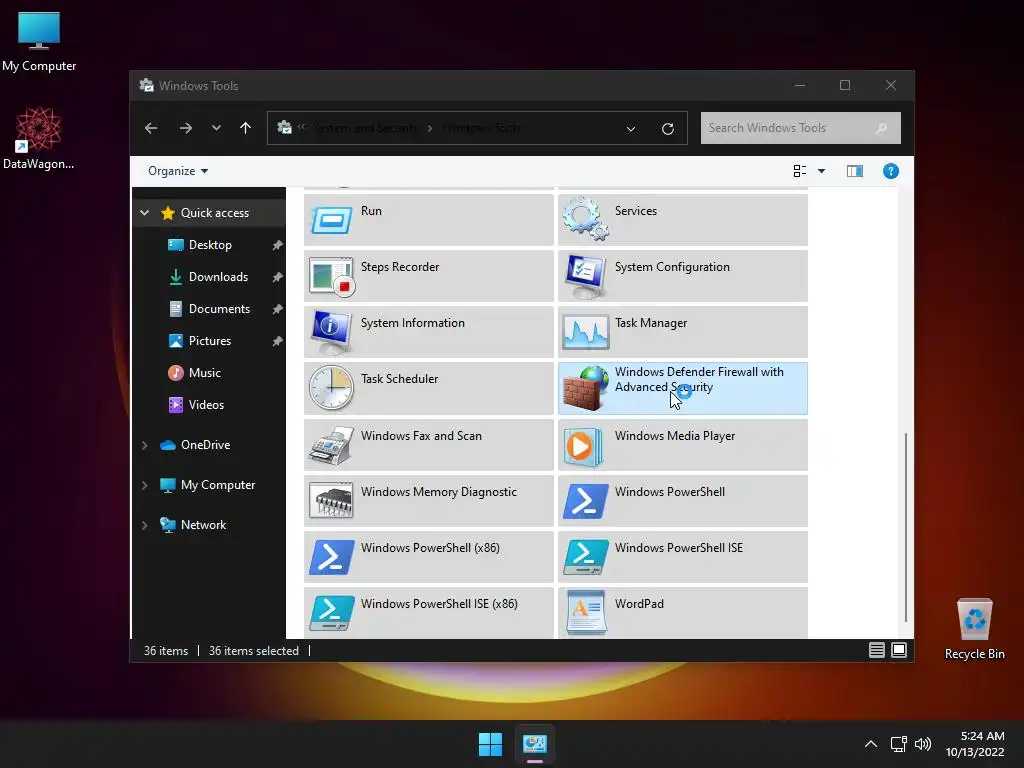
Task: Select the Steps Recorder icon
Action: coord(332,276)
